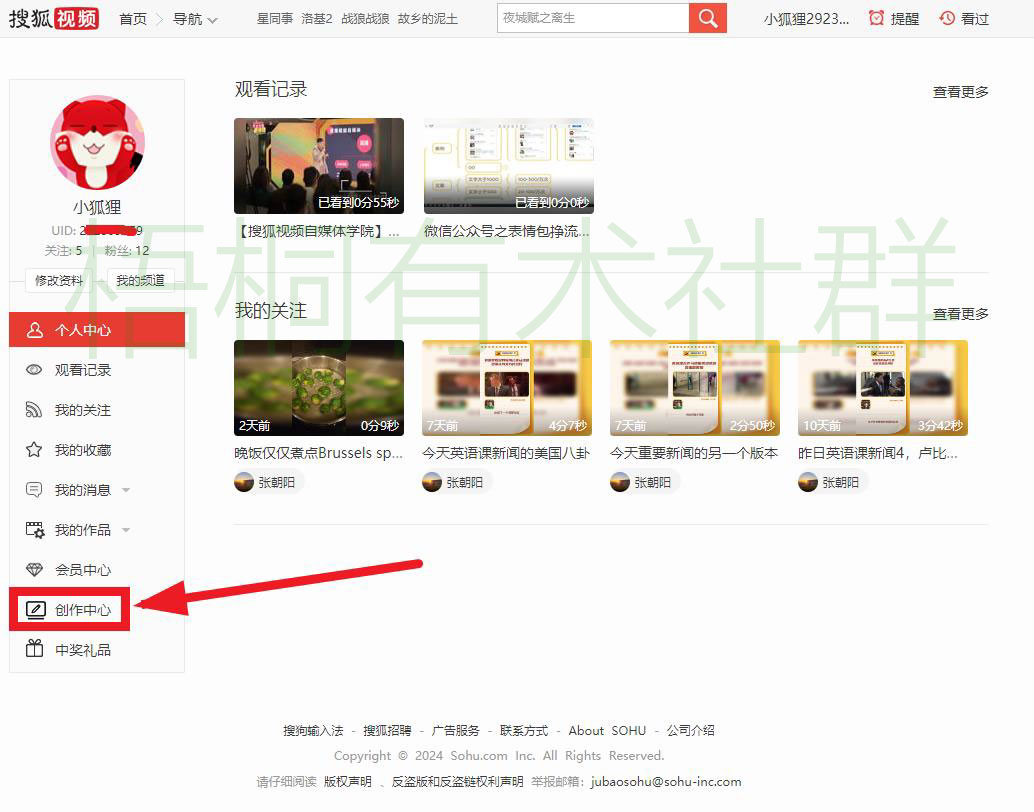
Task: Click the watch history clock icon
Action: pos(947,18)
